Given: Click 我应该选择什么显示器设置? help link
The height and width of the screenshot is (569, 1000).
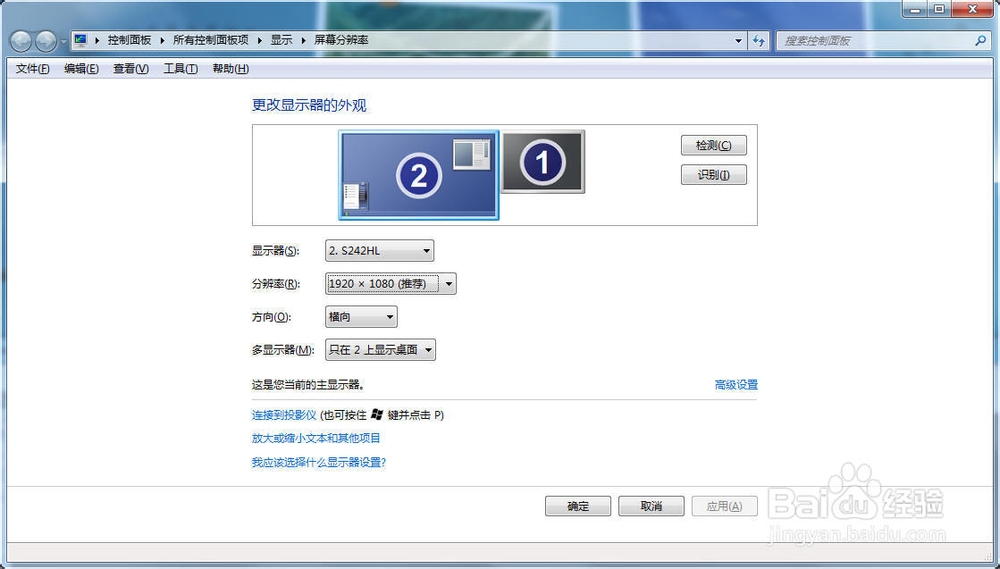Looking at the screenshot, I should [319, 462].
